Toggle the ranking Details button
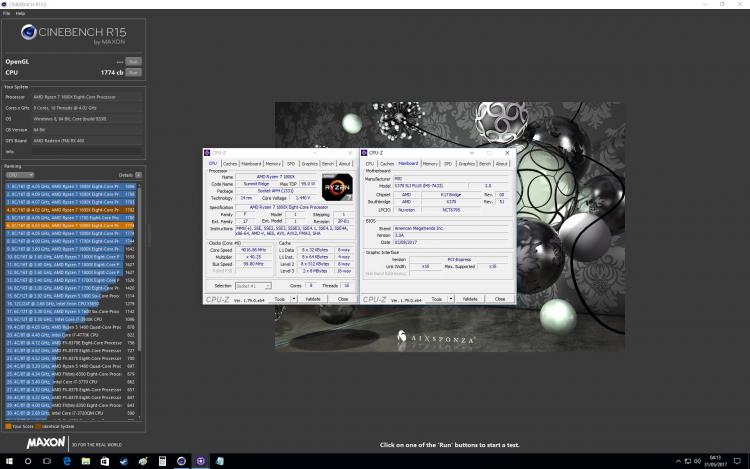The image size is (750, 469). [x=138, y=175]
